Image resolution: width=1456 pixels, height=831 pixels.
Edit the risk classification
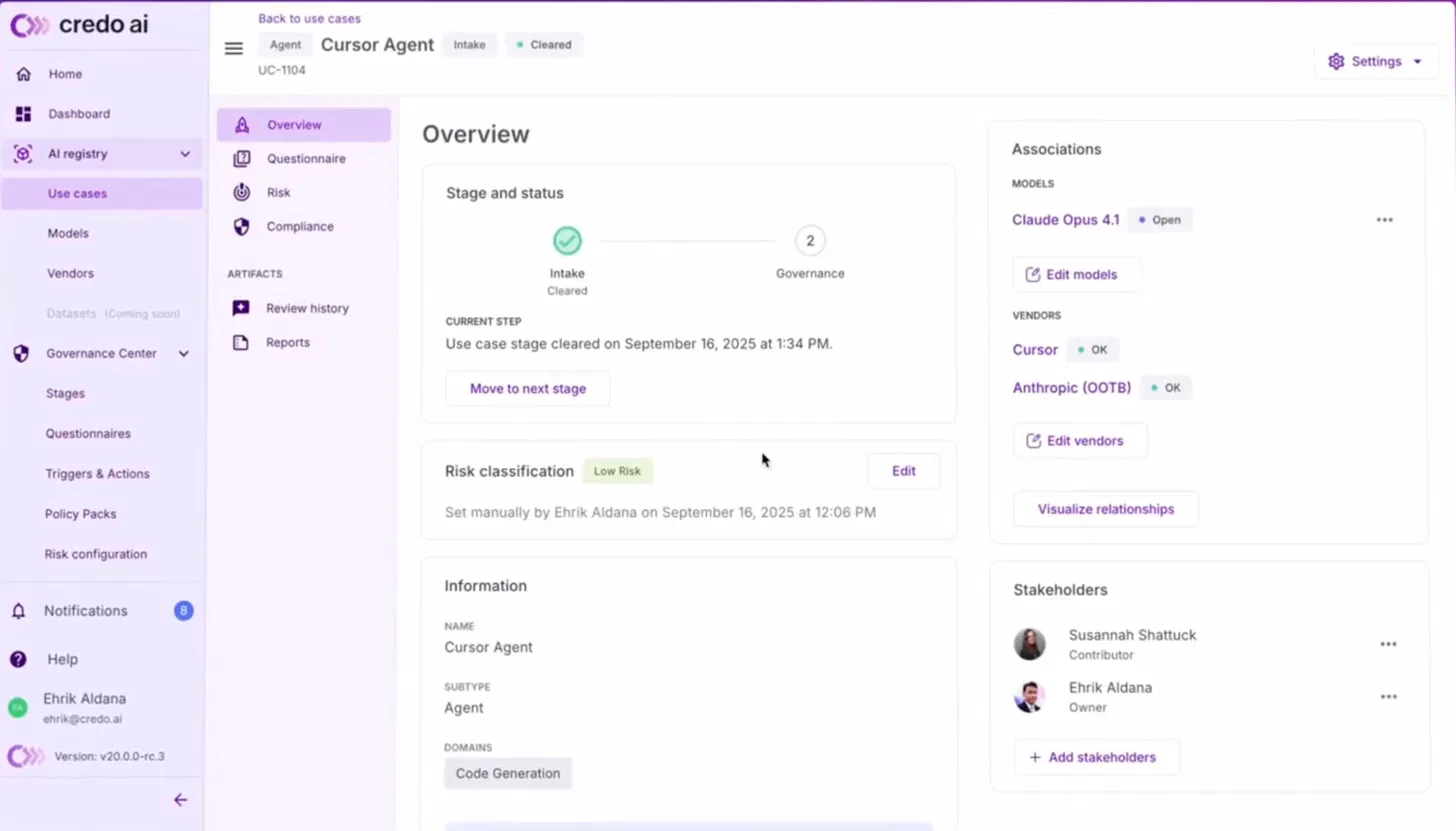pyautogui.click(x=903, y=471)
